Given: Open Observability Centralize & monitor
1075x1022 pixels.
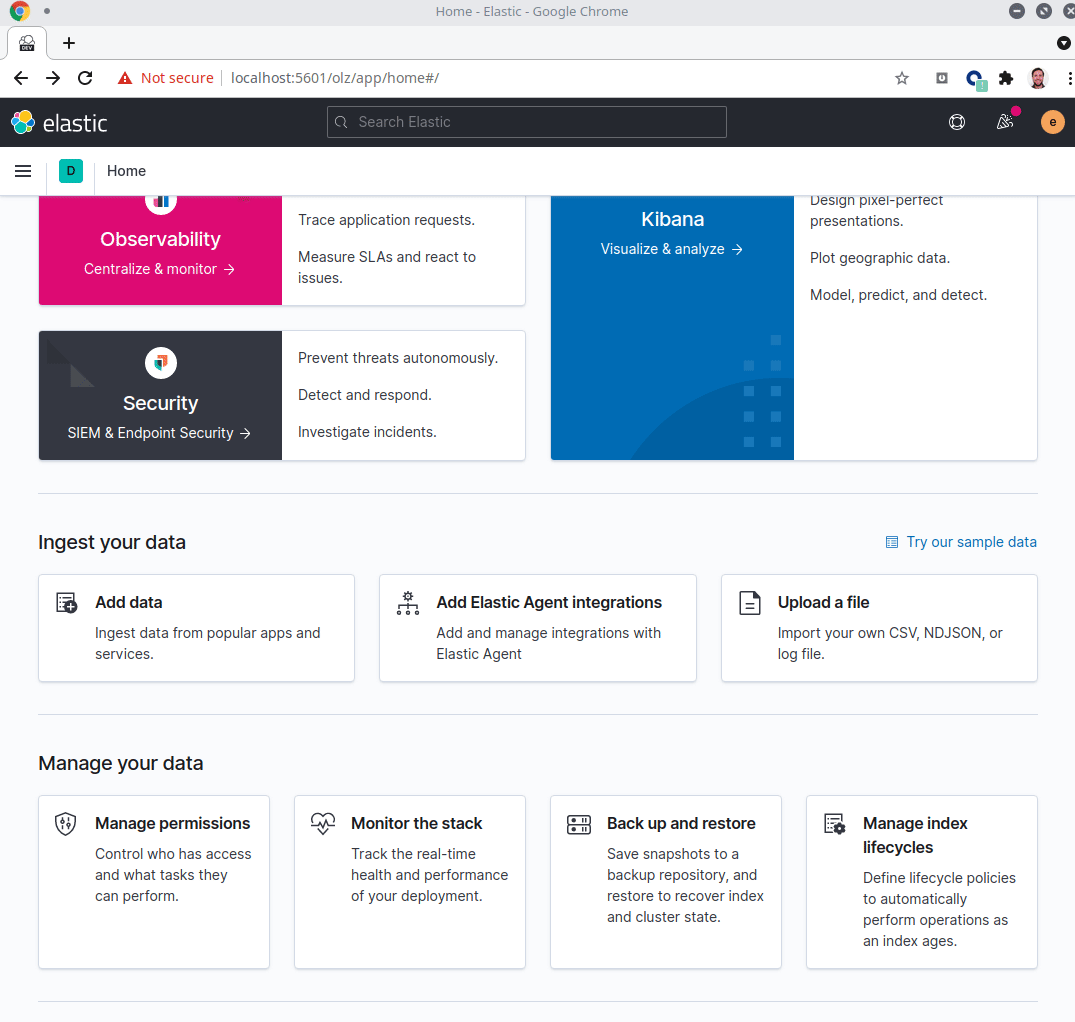Looking at the screenshot, I should point(159,269).
